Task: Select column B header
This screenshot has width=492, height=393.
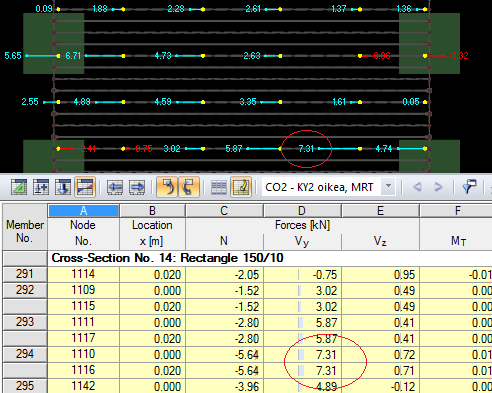Action: click(x=152, y=211)
